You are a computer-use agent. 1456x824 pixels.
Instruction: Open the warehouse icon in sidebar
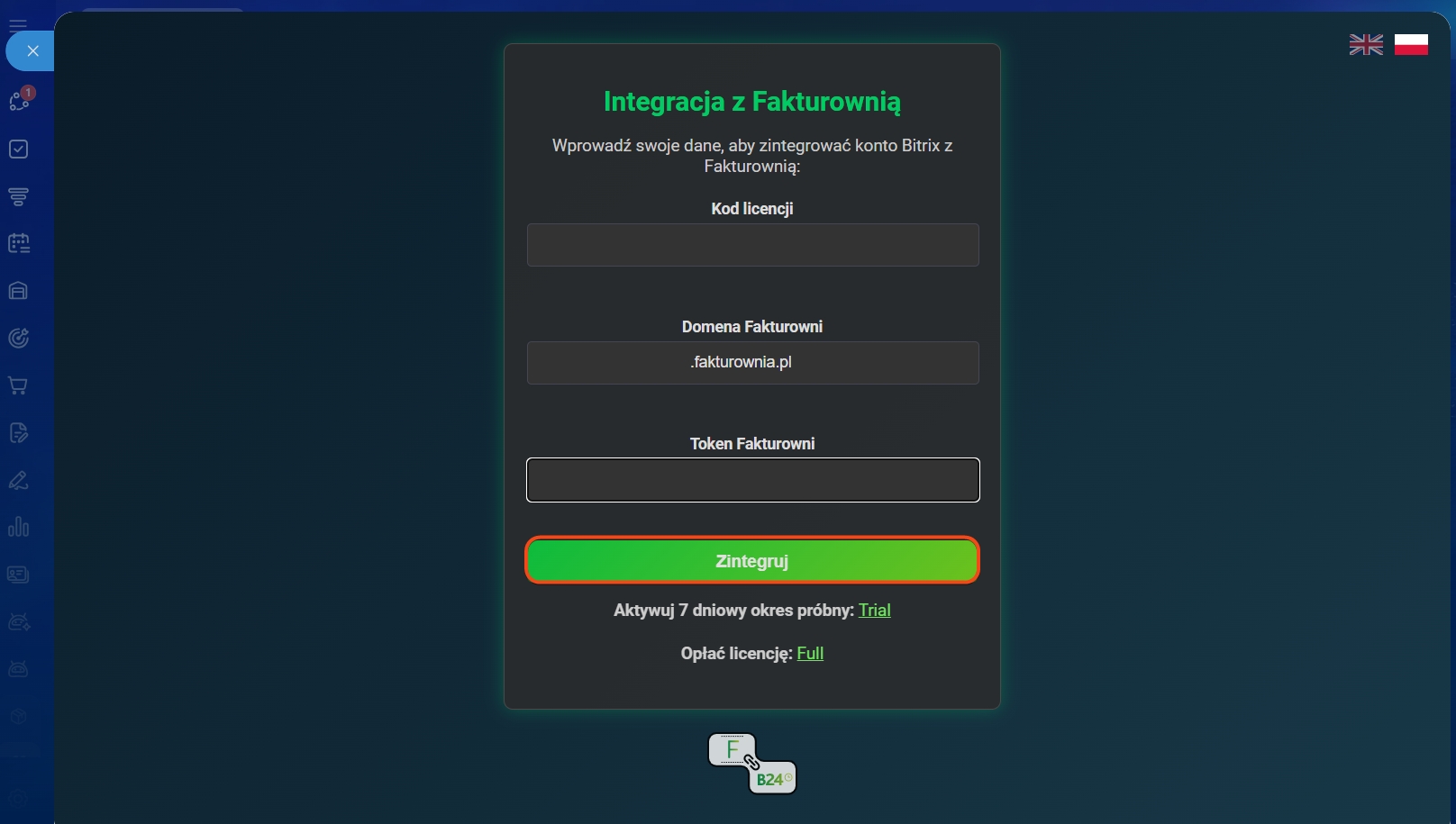click(19, 291)
